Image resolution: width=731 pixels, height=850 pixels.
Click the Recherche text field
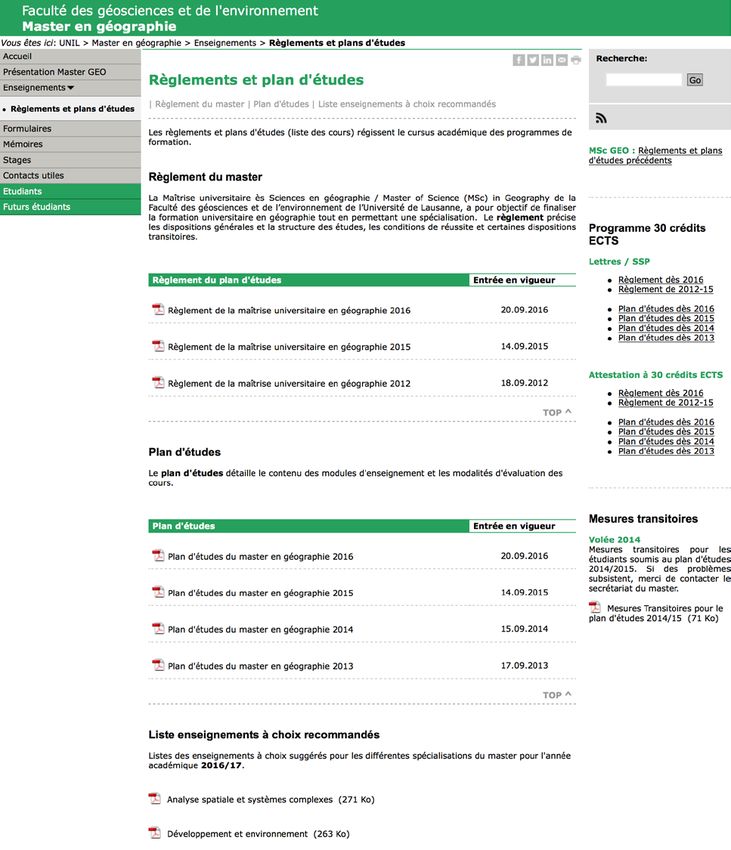pos(643,80)
